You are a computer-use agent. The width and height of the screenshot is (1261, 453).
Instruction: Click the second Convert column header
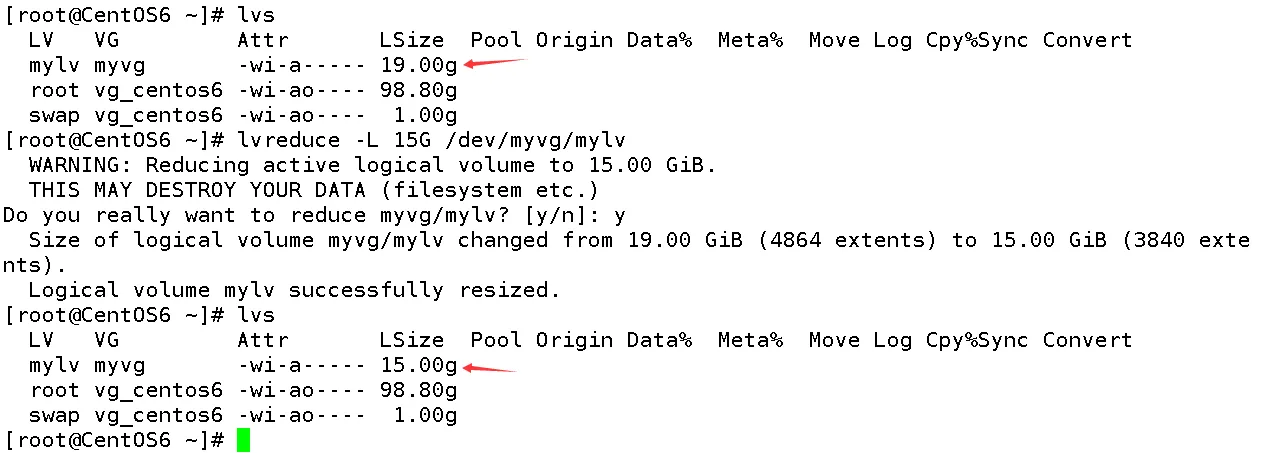pos(1087,340)
